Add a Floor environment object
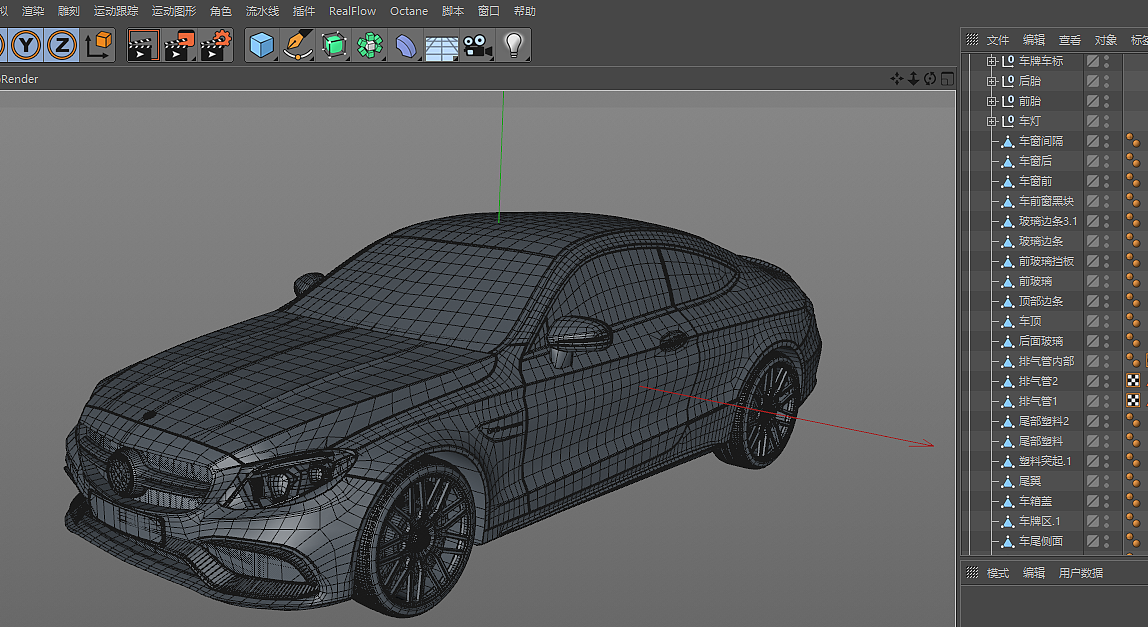The image size is (1148, 627). 441,45
